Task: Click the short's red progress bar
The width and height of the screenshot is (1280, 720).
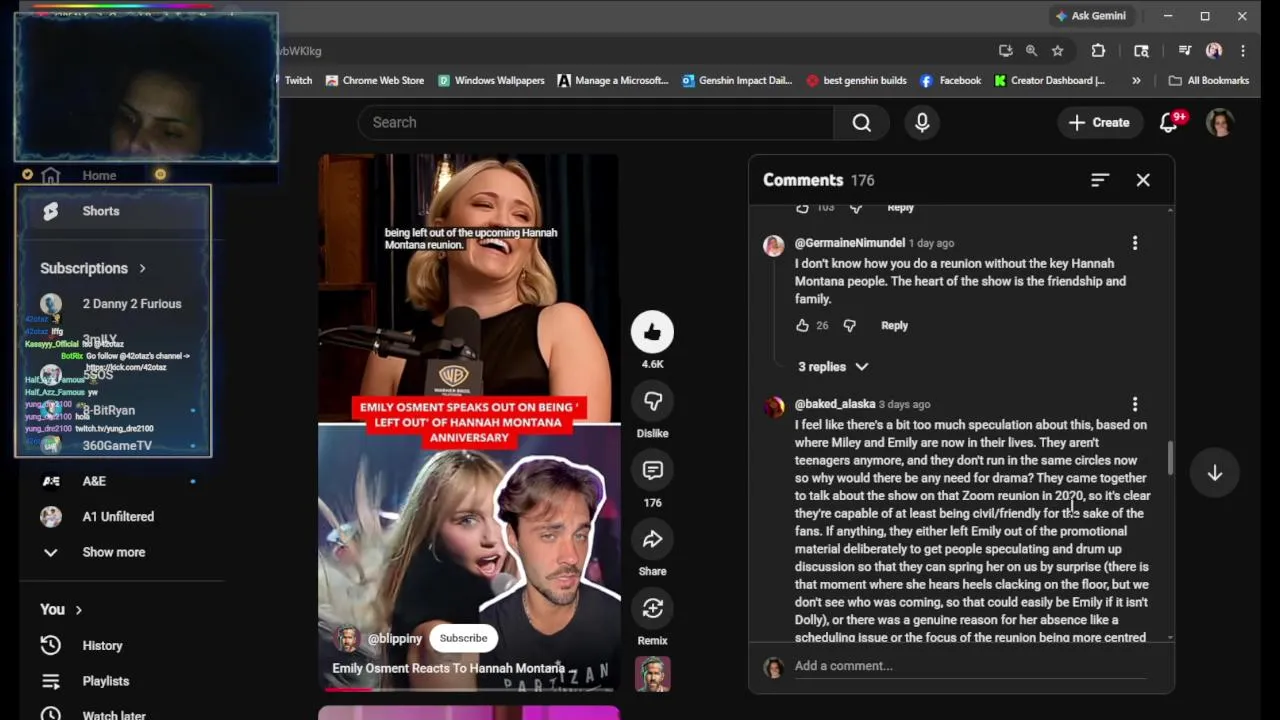Action: click(x=346, y=689)
